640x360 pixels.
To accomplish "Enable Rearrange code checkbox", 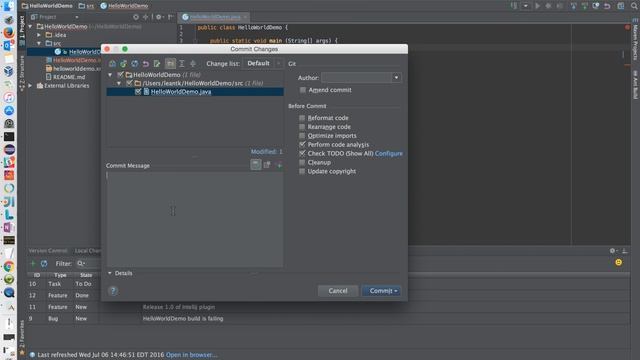I will coord(302,127).
